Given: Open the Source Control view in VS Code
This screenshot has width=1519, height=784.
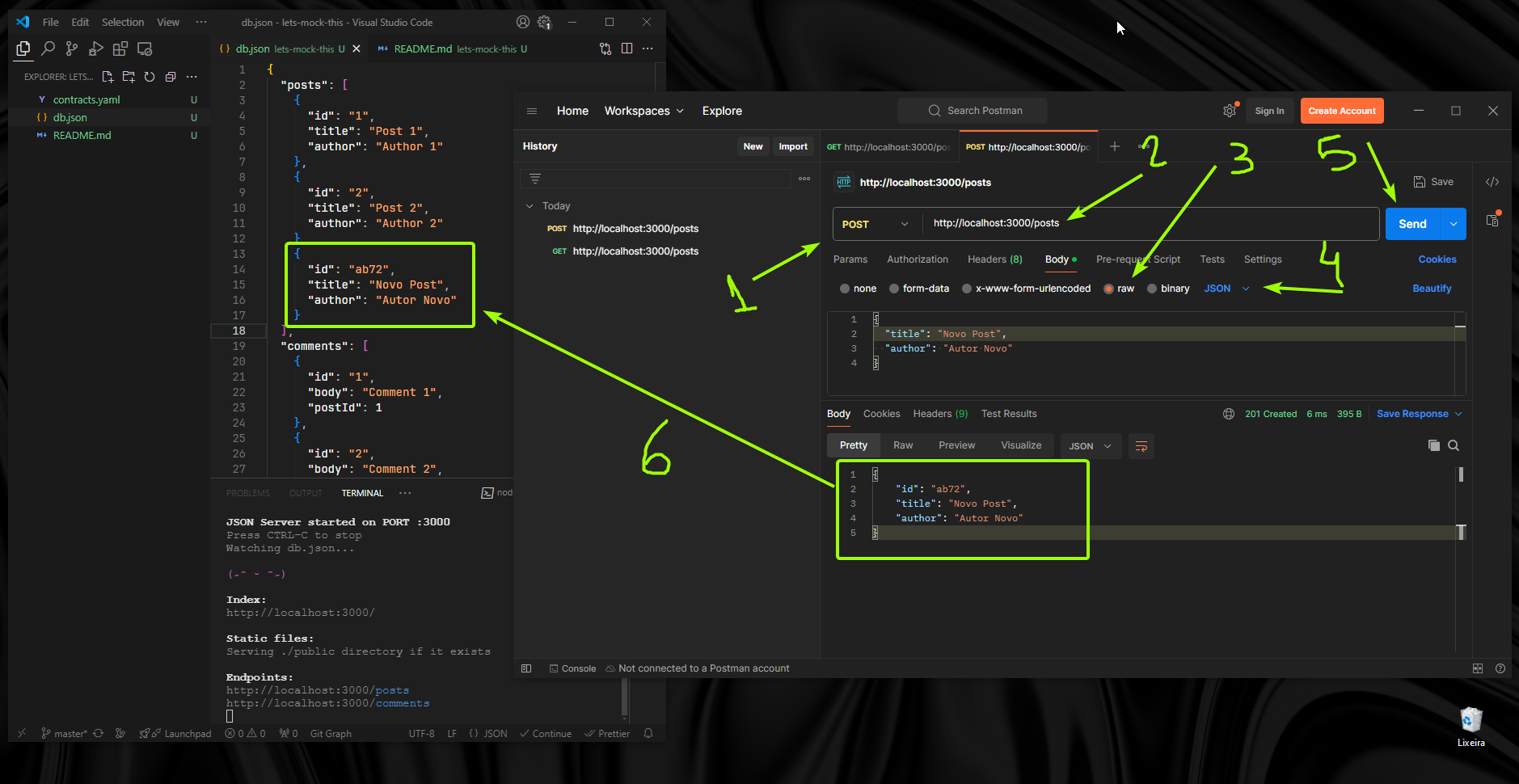Looking at the screenshot, I should tap(72, 48).
